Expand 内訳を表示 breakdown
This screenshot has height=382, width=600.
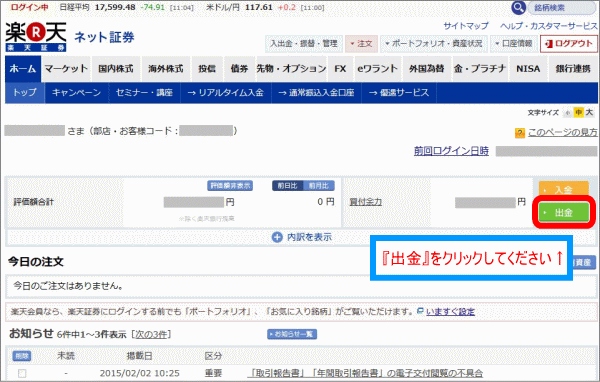click(x=309, y=237)
